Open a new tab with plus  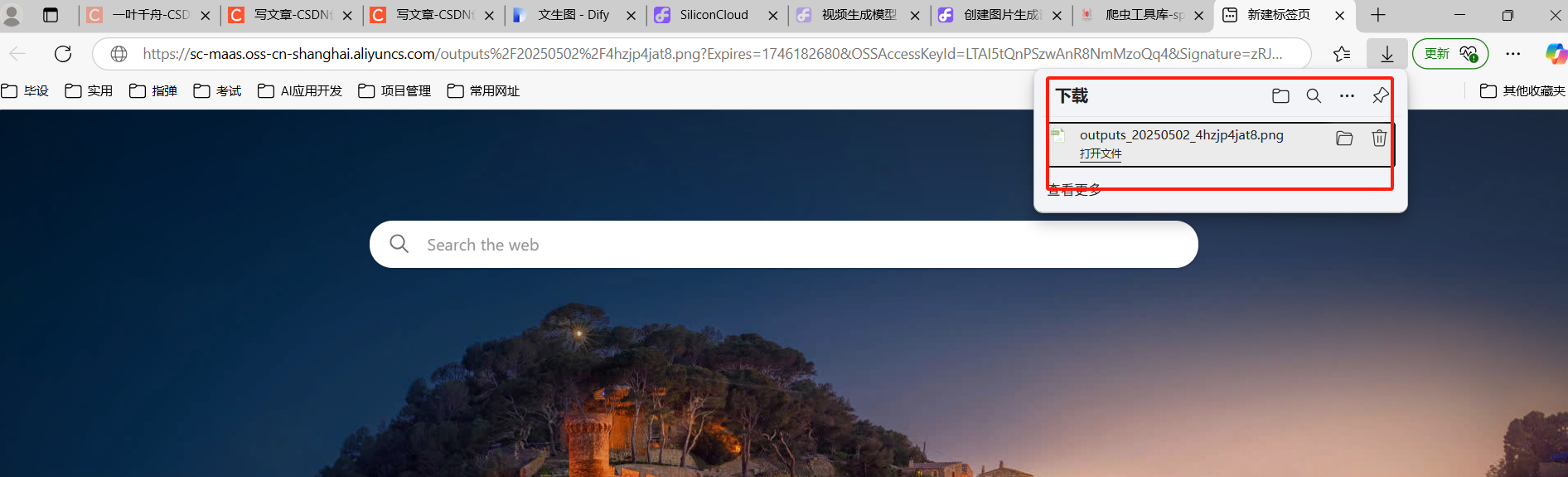pyautogui.click(x=1378, y=15)
